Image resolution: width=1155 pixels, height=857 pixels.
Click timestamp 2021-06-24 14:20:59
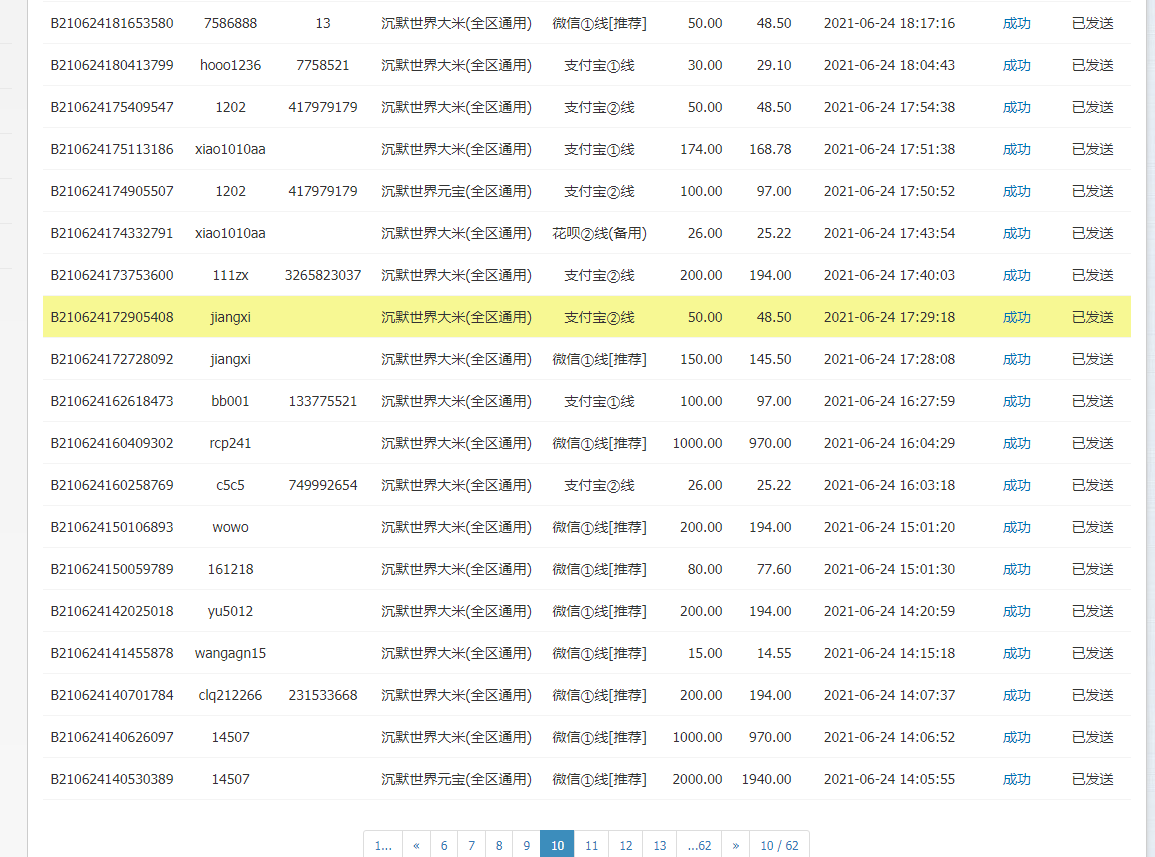tap(889, 612)
